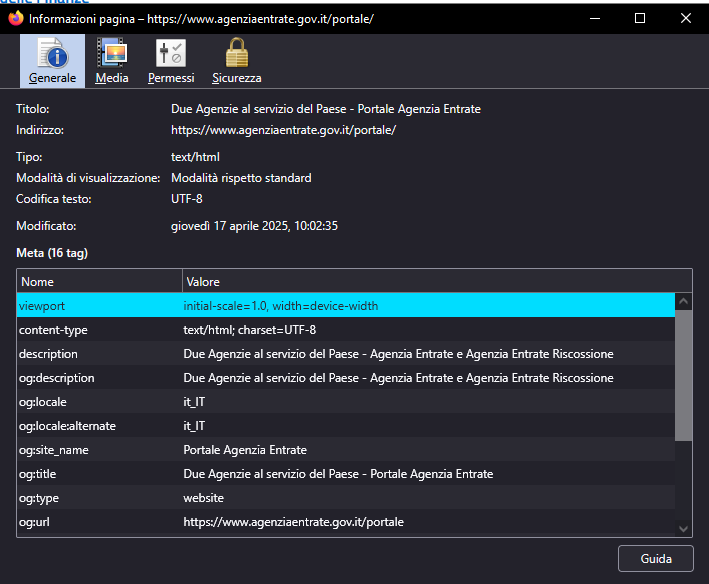Click the text/html Tipo value

[x=195, y=157]
